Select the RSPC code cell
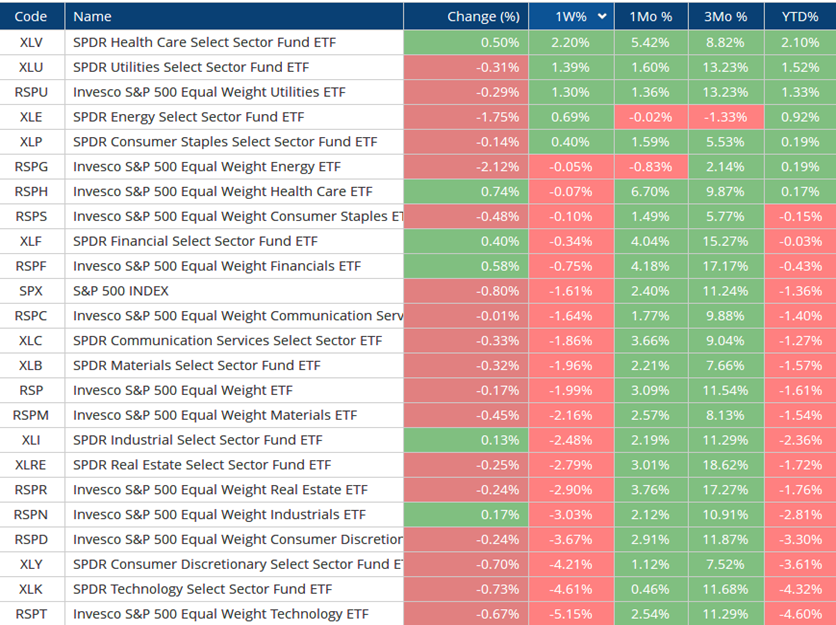836x625 pixels. 31,316
